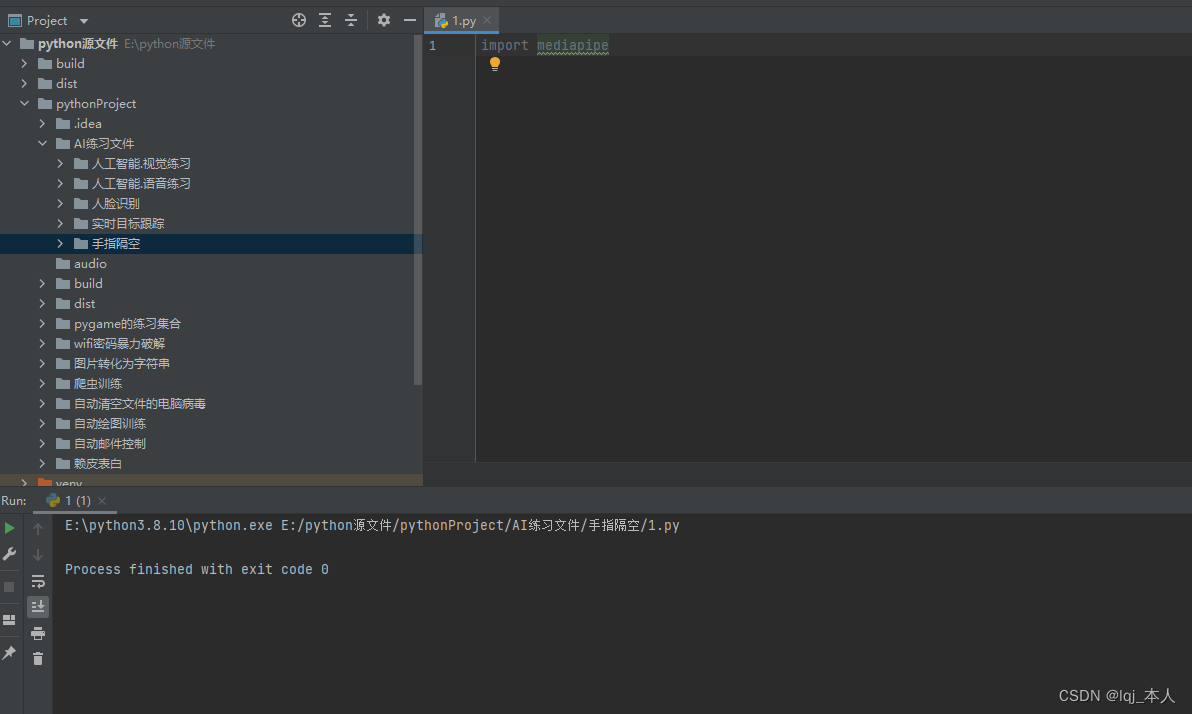1192x714 pixels.
Task: Print console output via printer icon
Action: click(38, 634)
